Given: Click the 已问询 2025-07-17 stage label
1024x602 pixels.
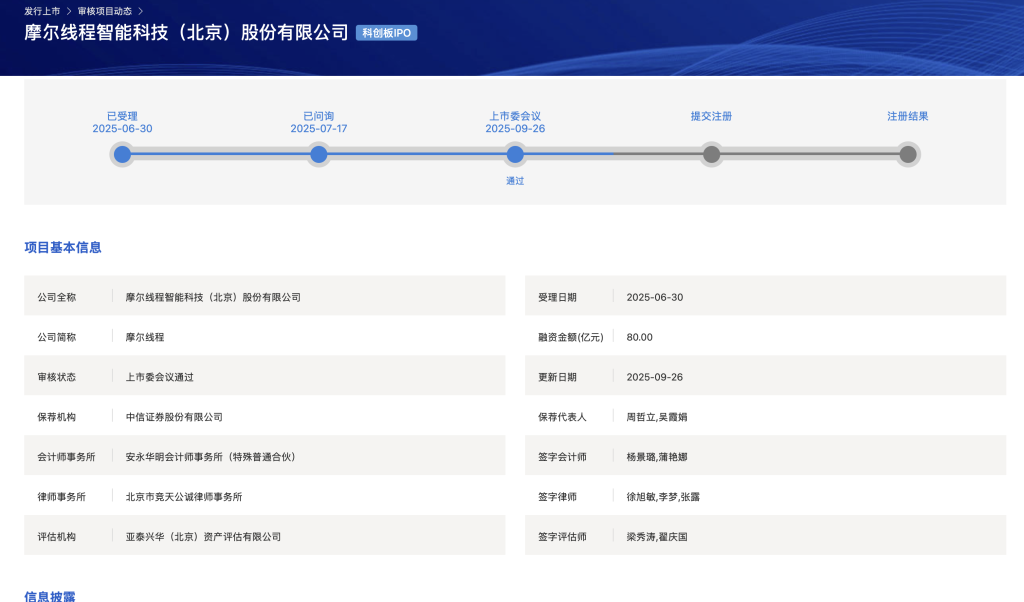Looking at the screenshot, I should click(x=318, y=122).
